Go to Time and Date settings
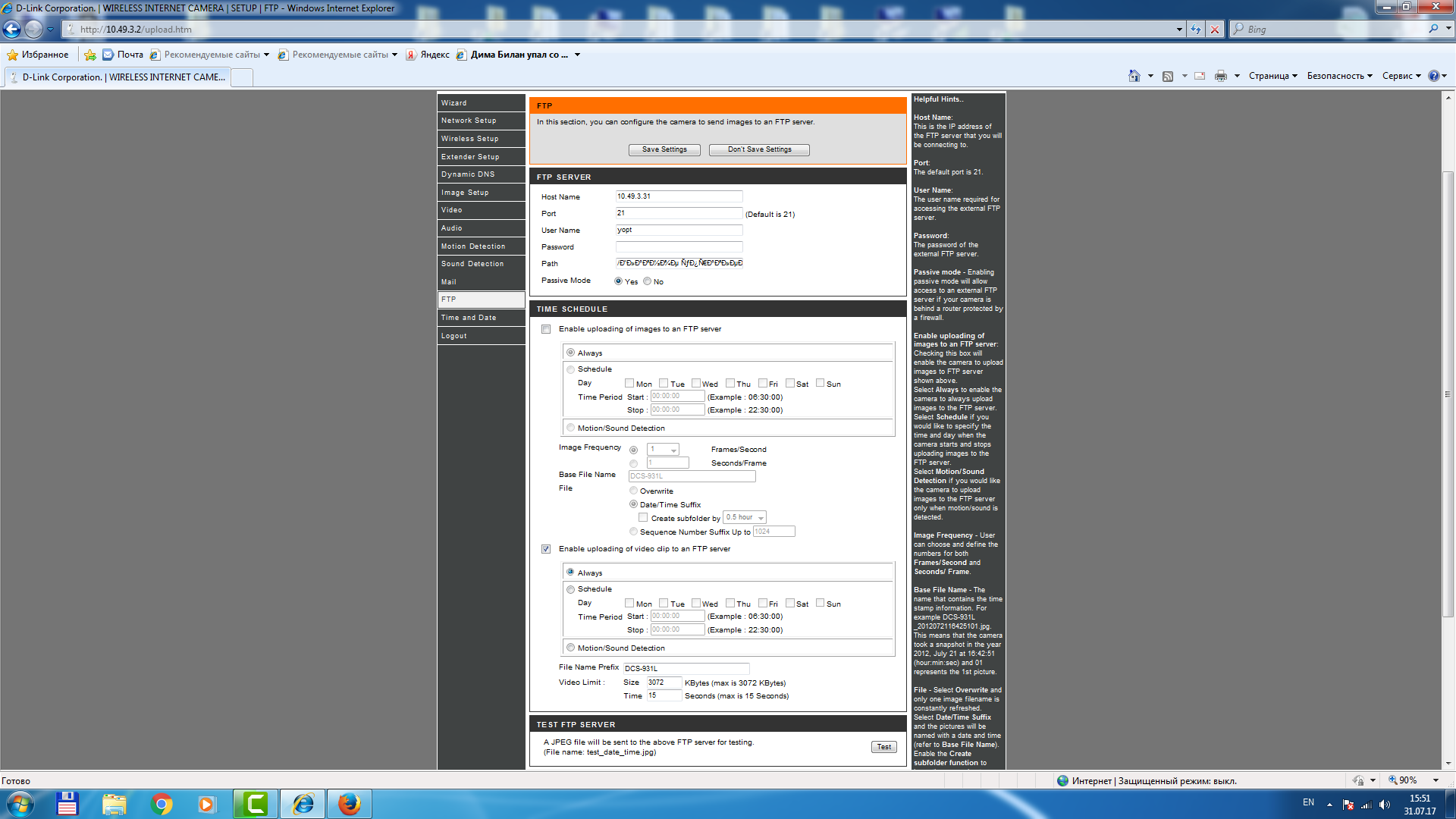Viewport: 1456px width, 819px height. [x=469, y=318]
